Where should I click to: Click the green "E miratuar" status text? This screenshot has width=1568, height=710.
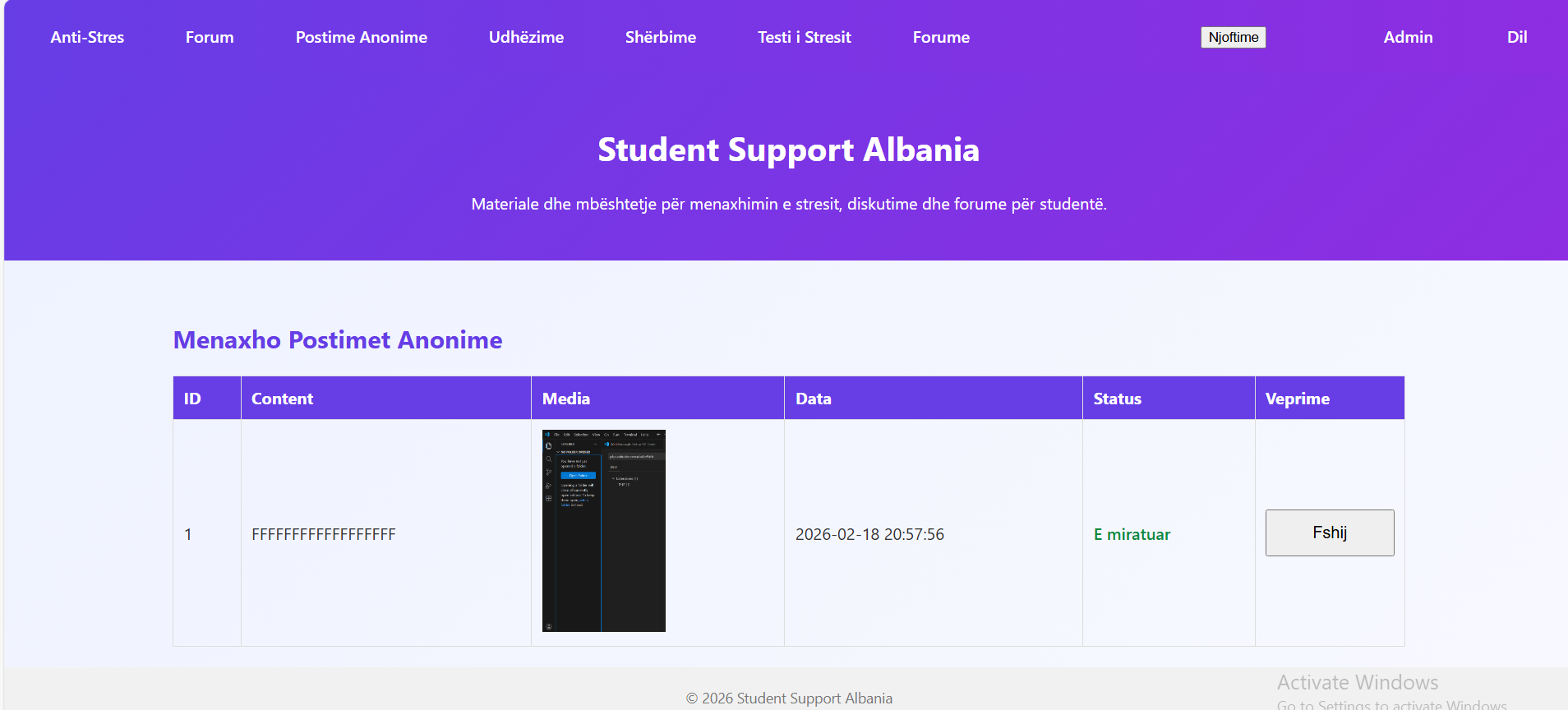tap(1132, 534)
